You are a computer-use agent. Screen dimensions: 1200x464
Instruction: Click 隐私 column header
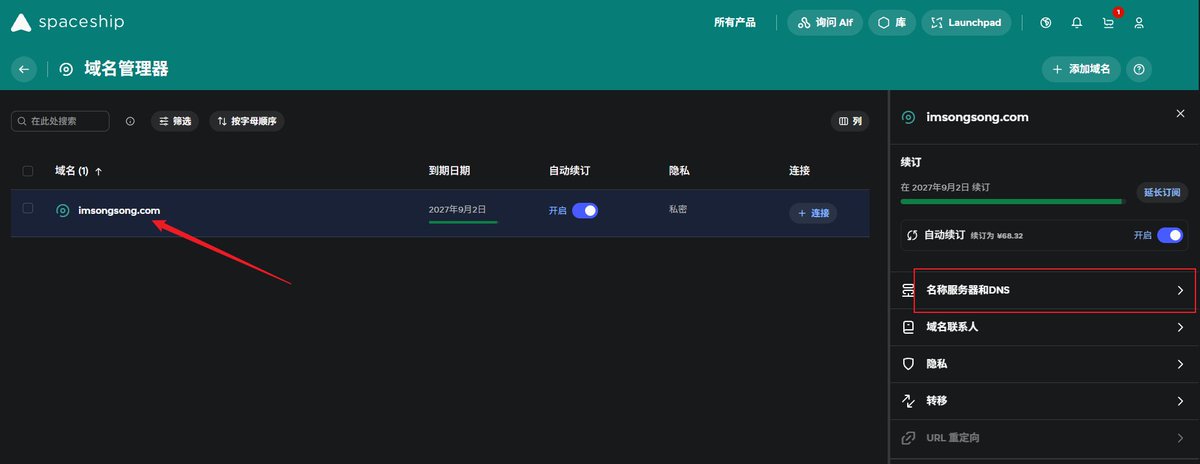pyautogui.click(x=679, y=171)
